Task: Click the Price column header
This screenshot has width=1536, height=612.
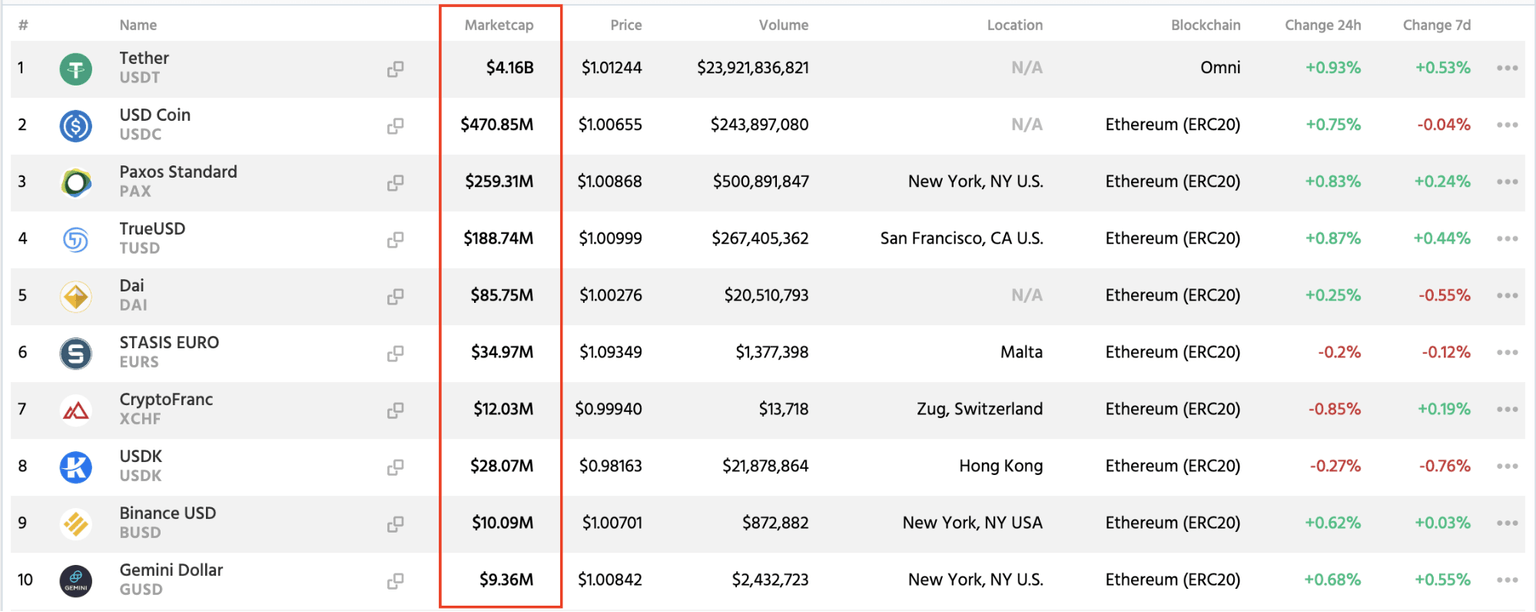Action: click(x=625, y=25)
